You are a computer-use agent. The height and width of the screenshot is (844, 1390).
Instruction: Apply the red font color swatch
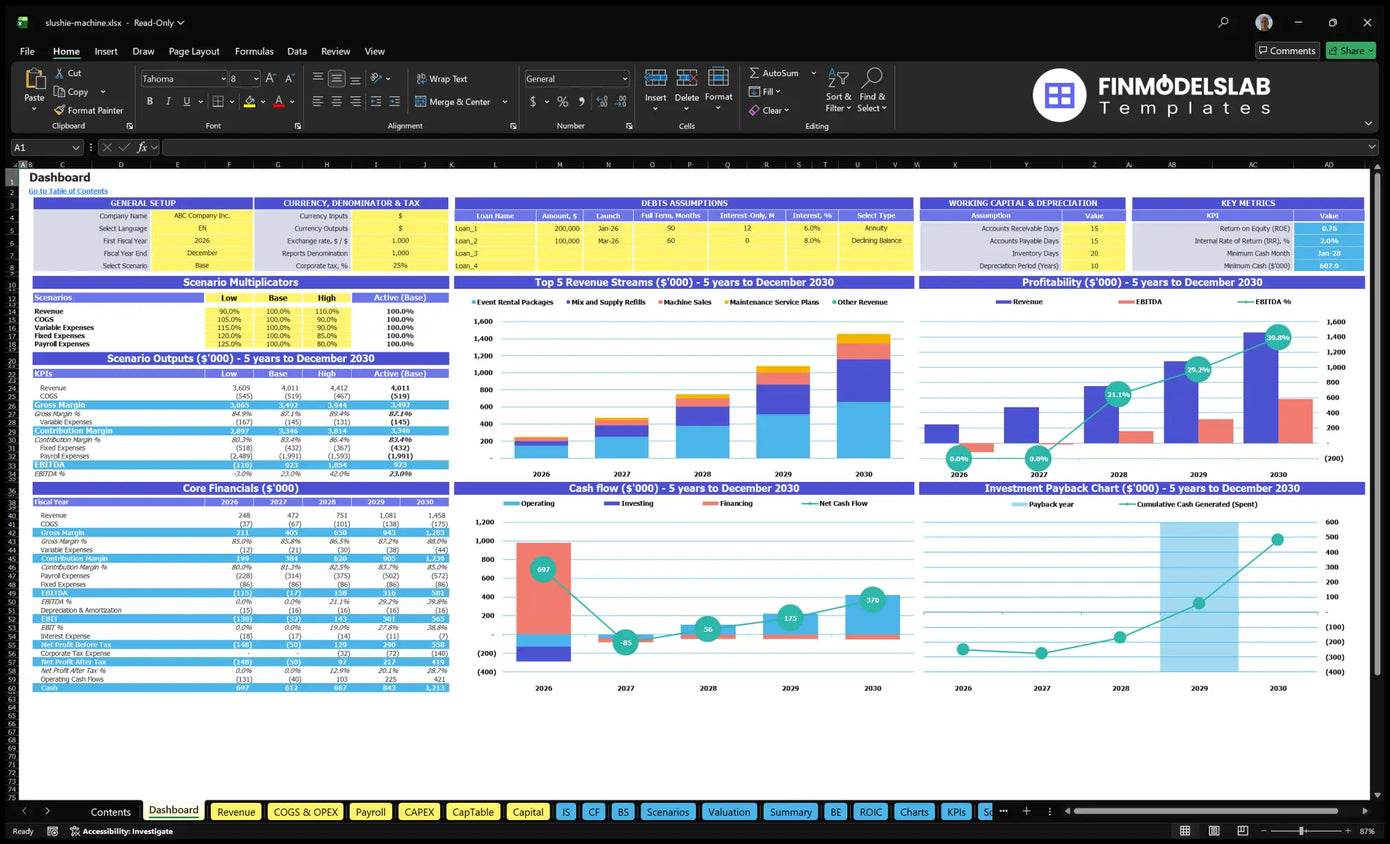(278, 101)
